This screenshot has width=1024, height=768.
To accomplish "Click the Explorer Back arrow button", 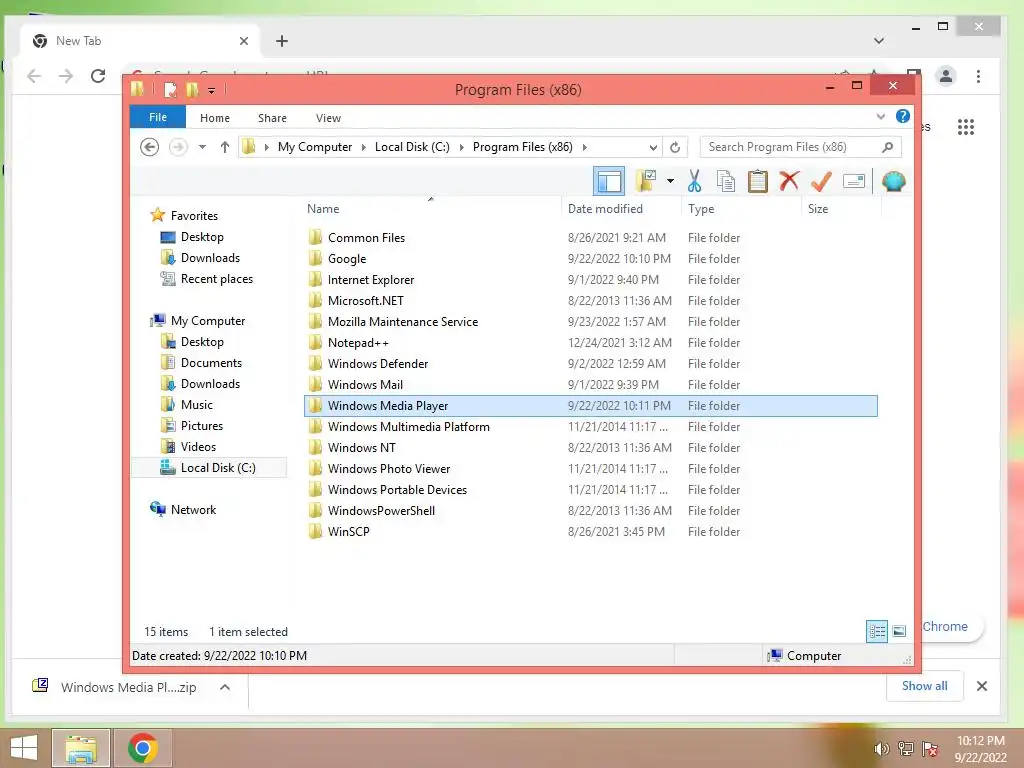I will click(x=150, y=147).
